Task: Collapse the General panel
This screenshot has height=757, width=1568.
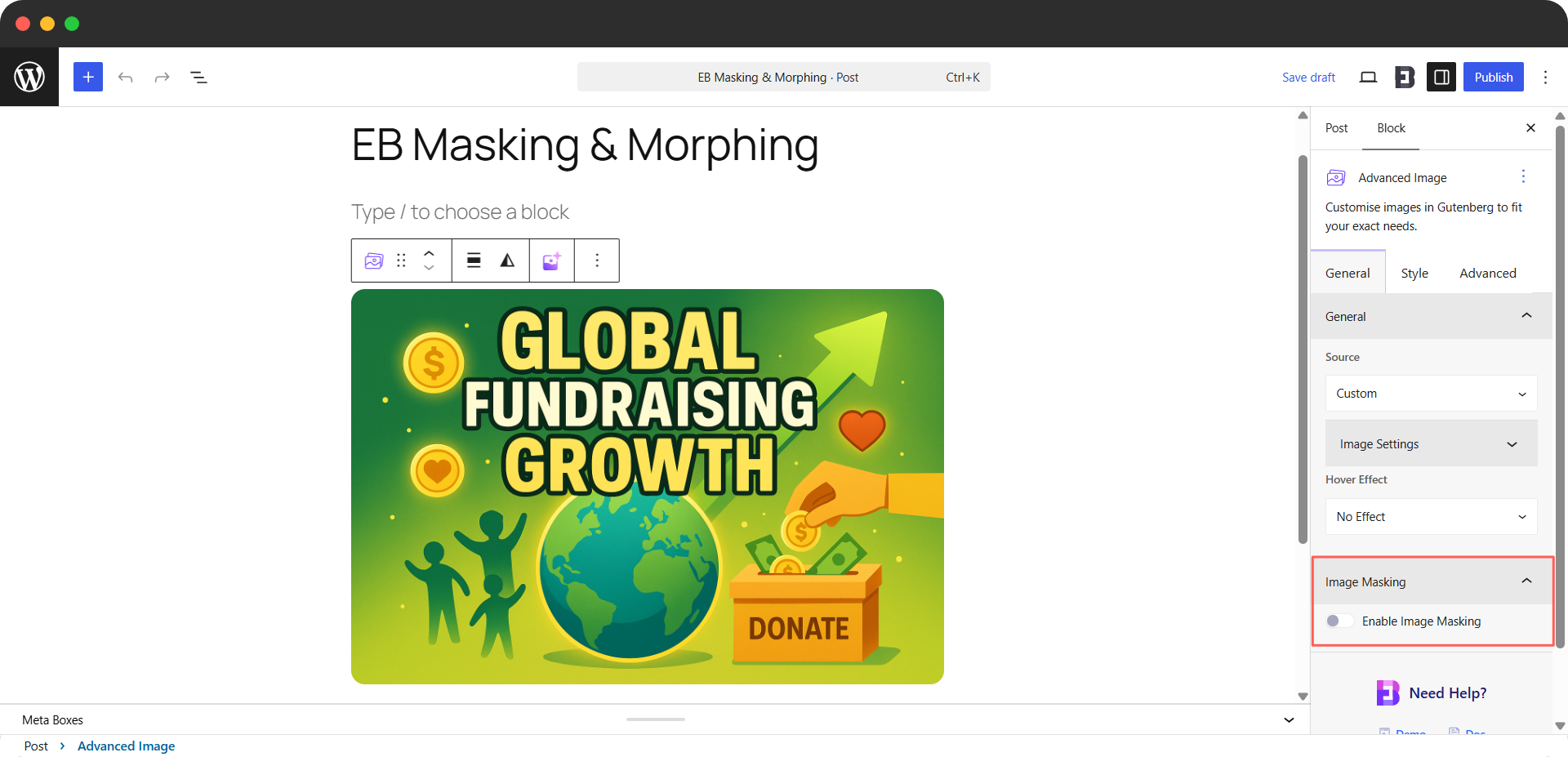Action: pyautogui.click(x=1431, y=316)
